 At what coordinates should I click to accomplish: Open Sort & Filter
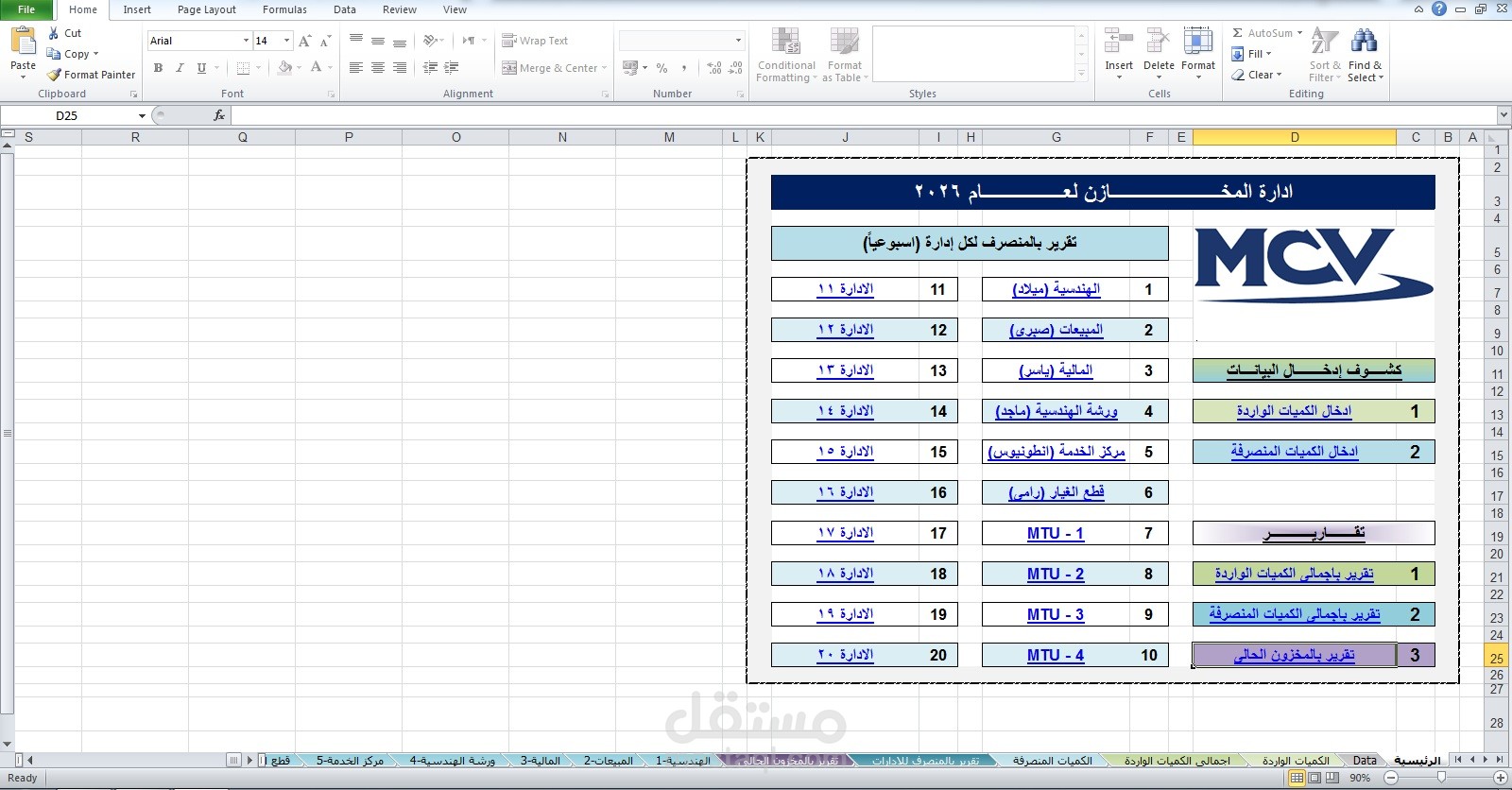[x=1325, y=56]
